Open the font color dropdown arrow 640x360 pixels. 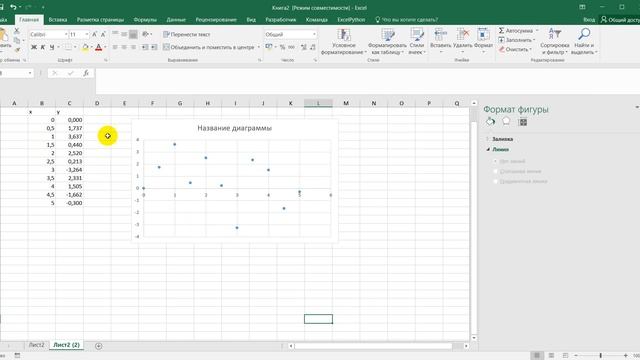coord(105,47)
